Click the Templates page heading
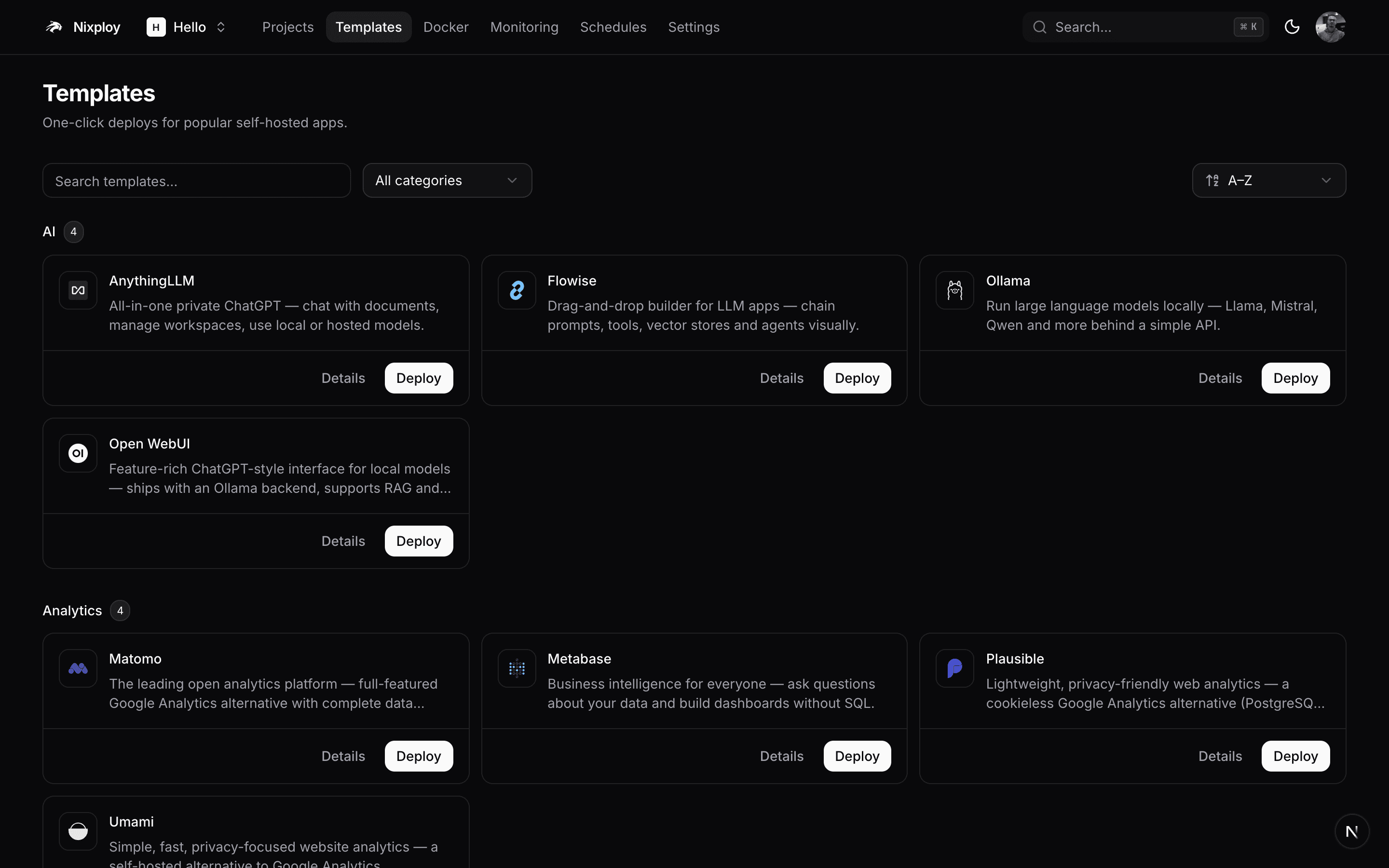The image size is (1389, 868). 99,93
